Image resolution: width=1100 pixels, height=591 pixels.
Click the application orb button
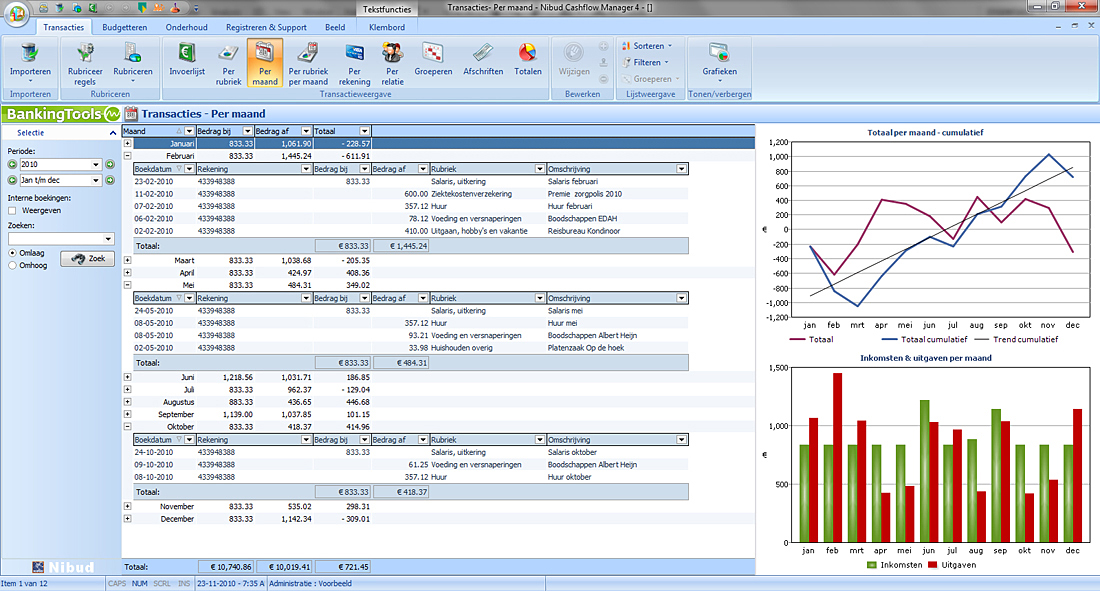pos(17,13)
